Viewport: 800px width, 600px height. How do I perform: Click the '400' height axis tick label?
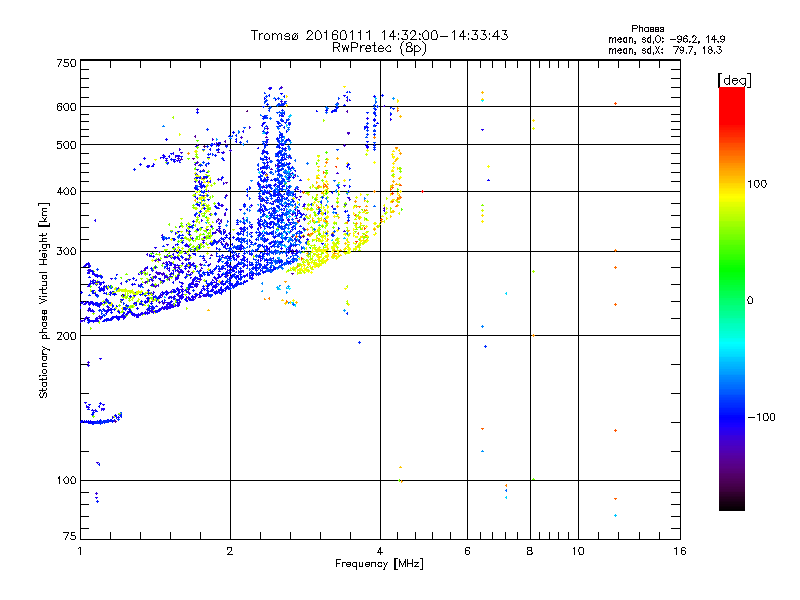click(66, 192)
